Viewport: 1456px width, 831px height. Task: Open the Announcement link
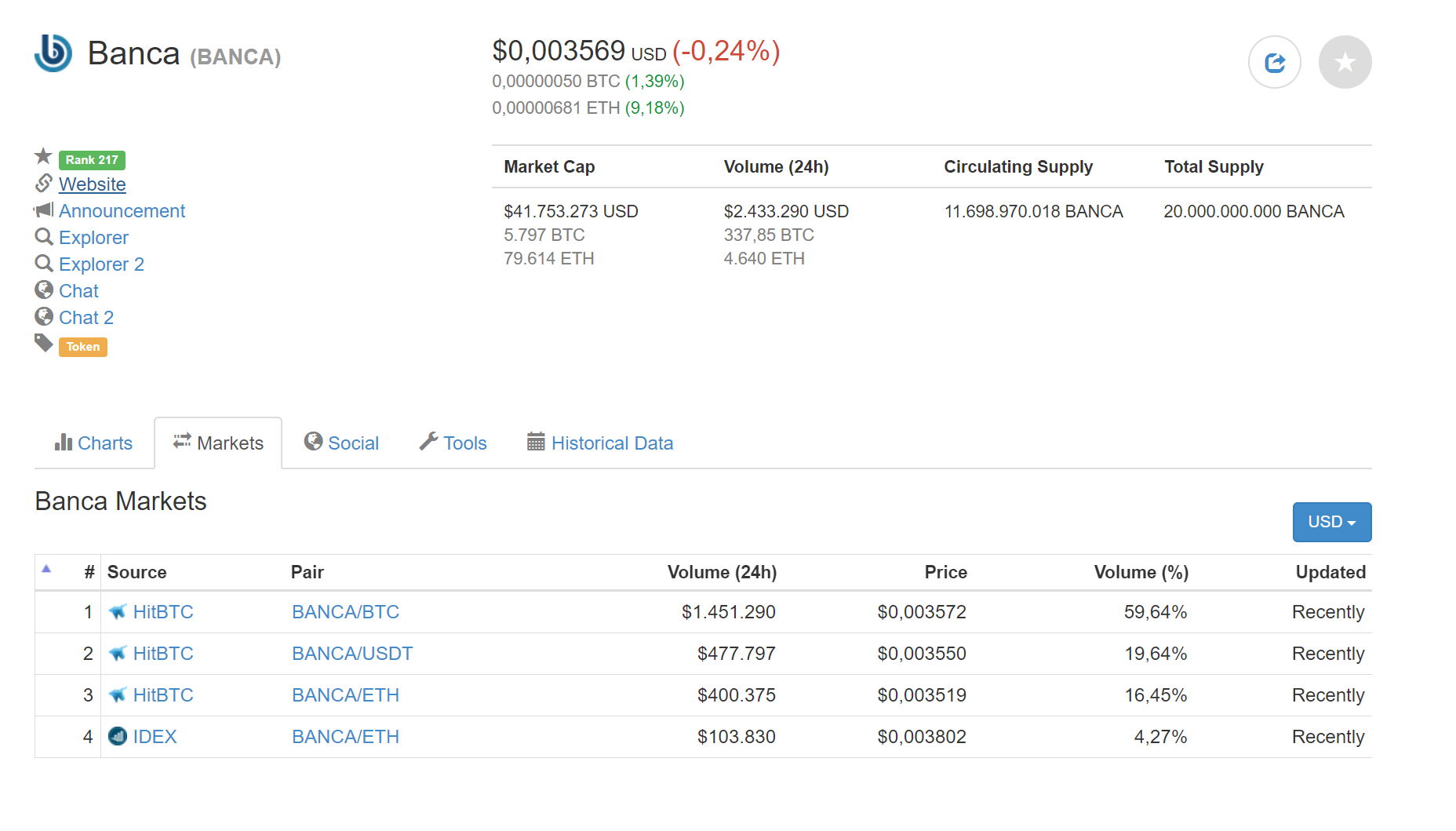coord(122,211)
